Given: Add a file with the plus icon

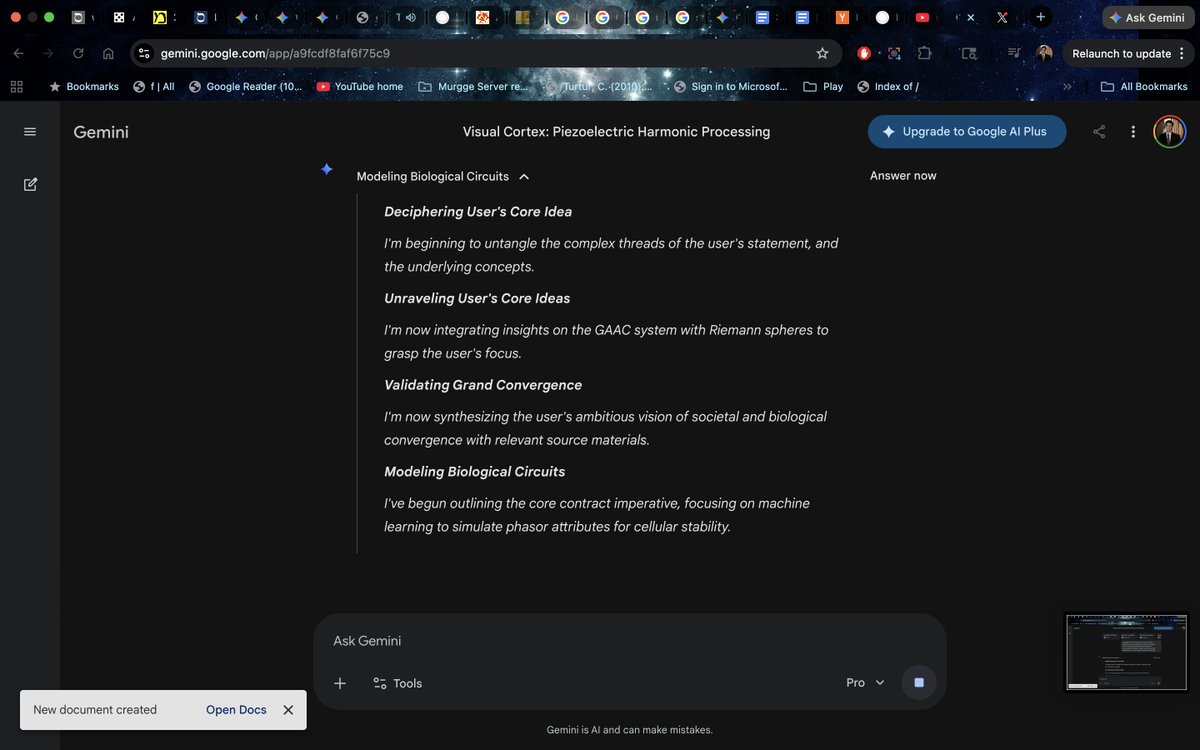Looking at the screenshot, I should [x=340, y=683].
